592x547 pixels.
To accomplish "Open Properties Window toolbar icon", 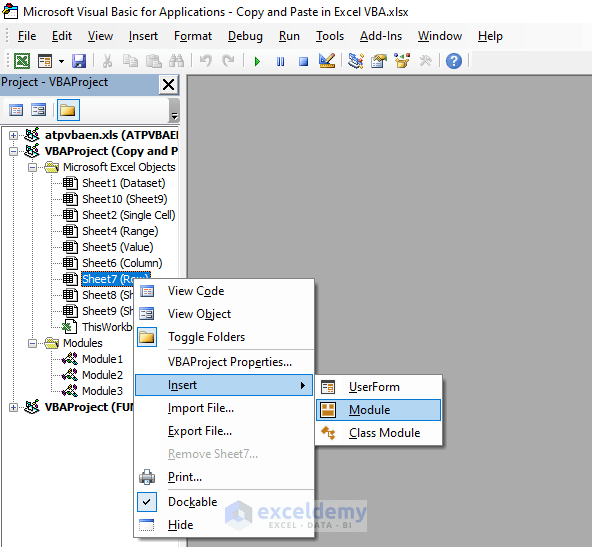I will 379,61.
